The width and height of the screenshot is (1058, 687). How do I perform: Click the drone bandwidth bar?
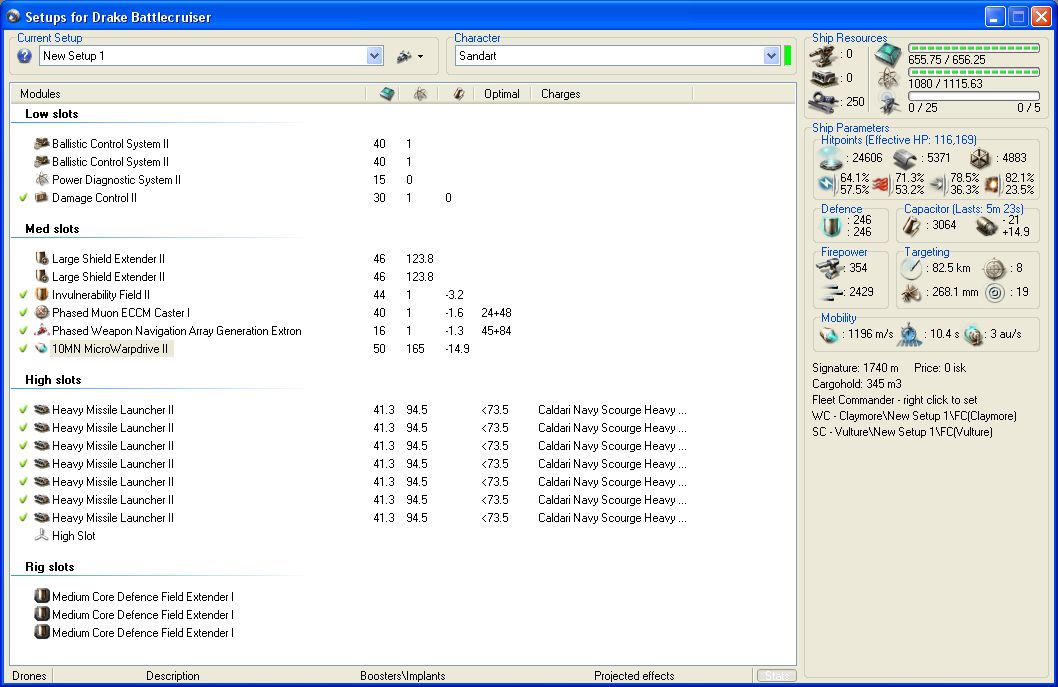(974, 96)
